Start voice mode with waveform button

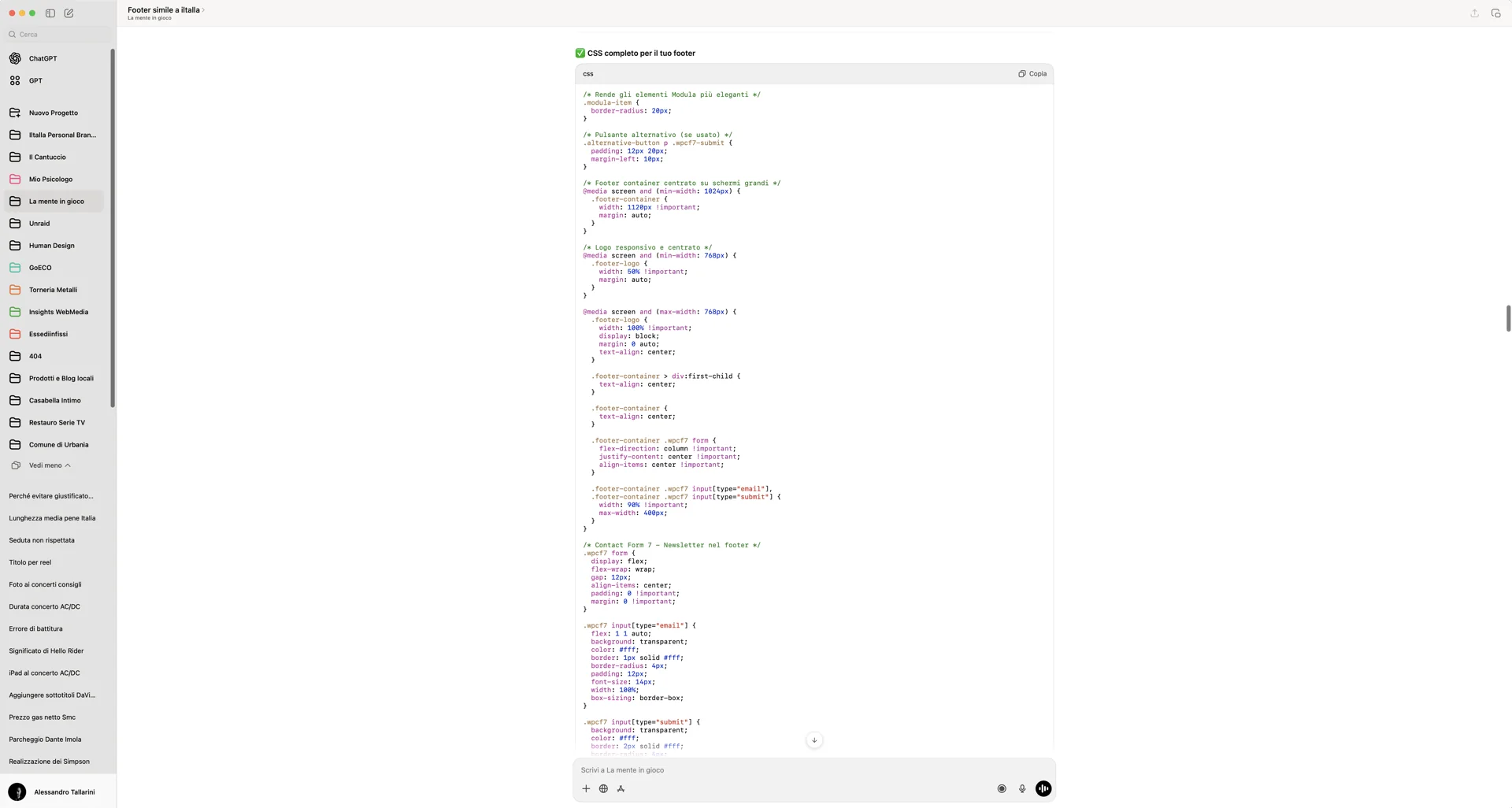(1043, 788)
